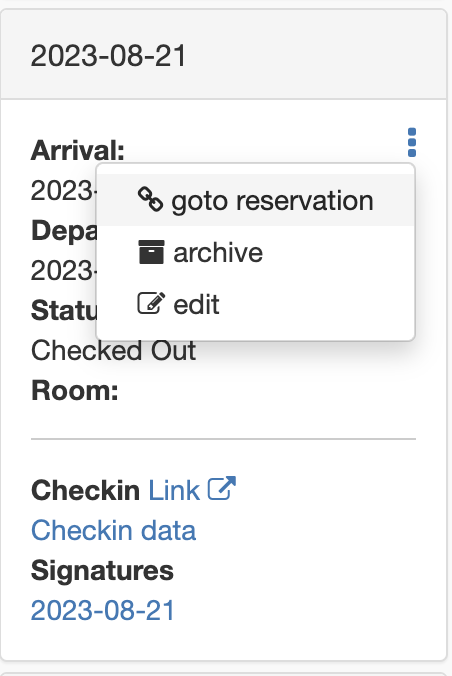Click the partially hidden Departure label

(x=64, y=231)
